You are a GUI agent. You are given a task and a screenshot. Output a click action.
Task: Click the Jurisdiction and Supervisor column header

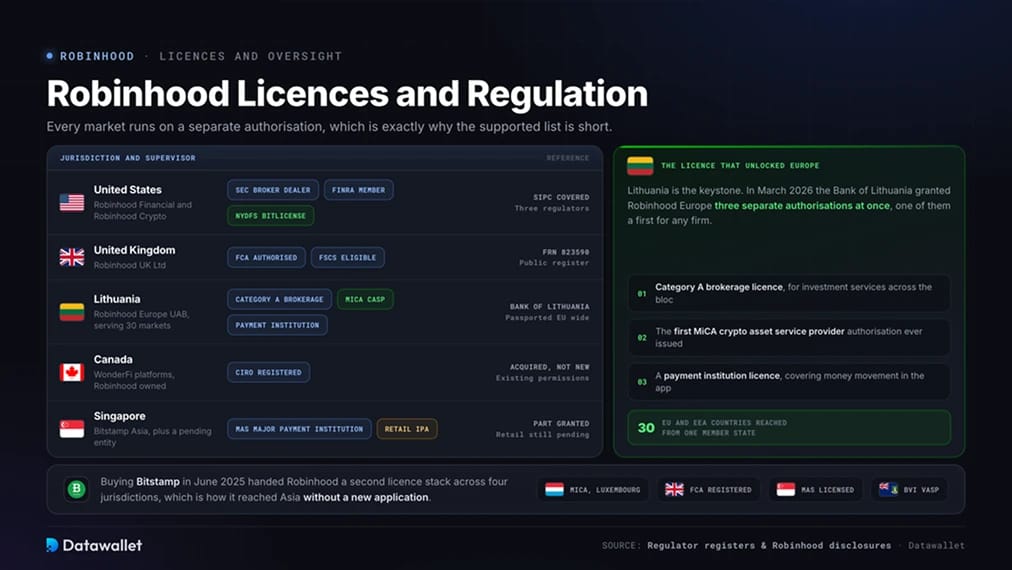pyautogui.click(x=128, y=158)
